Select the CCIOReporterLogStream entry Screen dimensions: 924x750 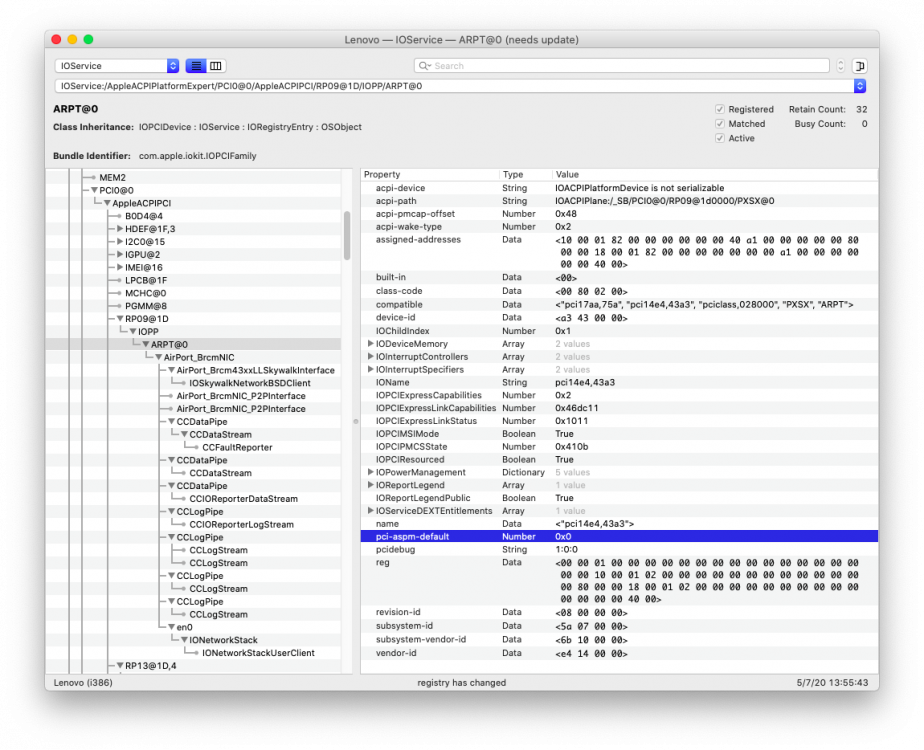(x=242, y=525)
